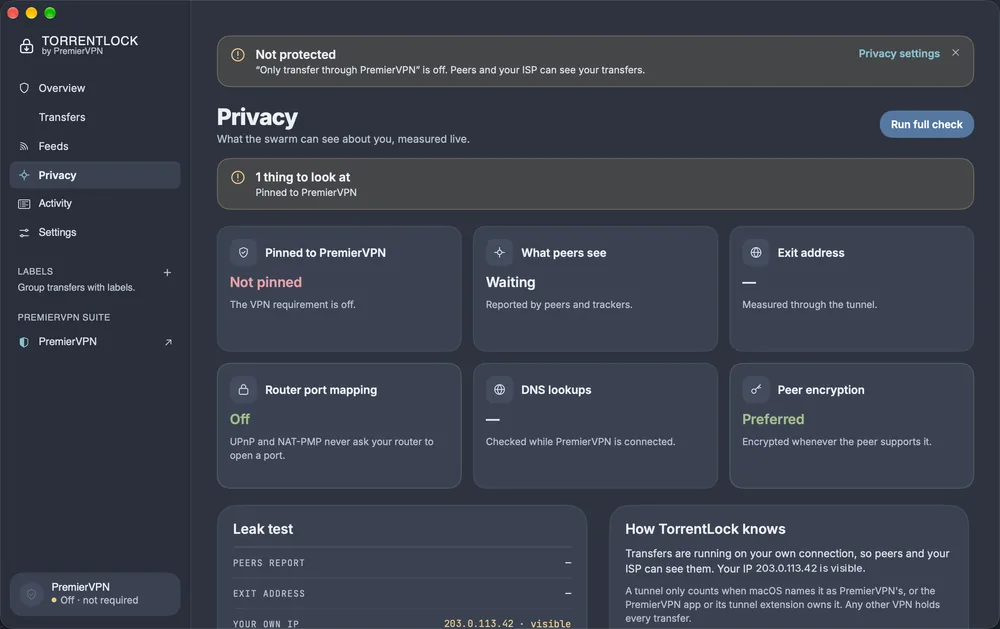Click 'Reported by peers and trackers.' text
This screenshot has width=1000, height=629.
559,305
